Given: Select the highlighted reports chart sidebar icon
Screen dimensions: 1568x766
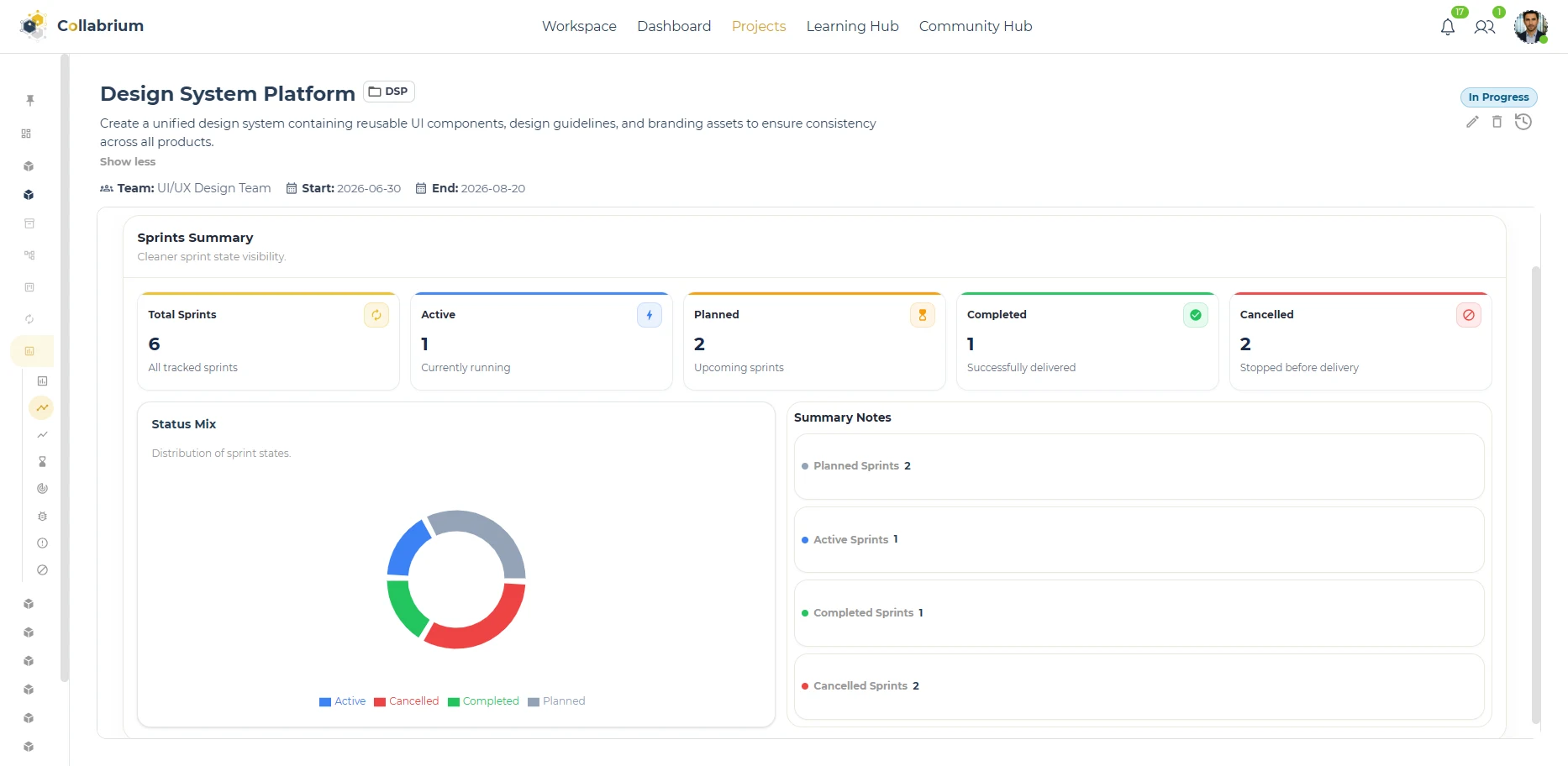Looking at the screenshot, I should click(29, 351).
